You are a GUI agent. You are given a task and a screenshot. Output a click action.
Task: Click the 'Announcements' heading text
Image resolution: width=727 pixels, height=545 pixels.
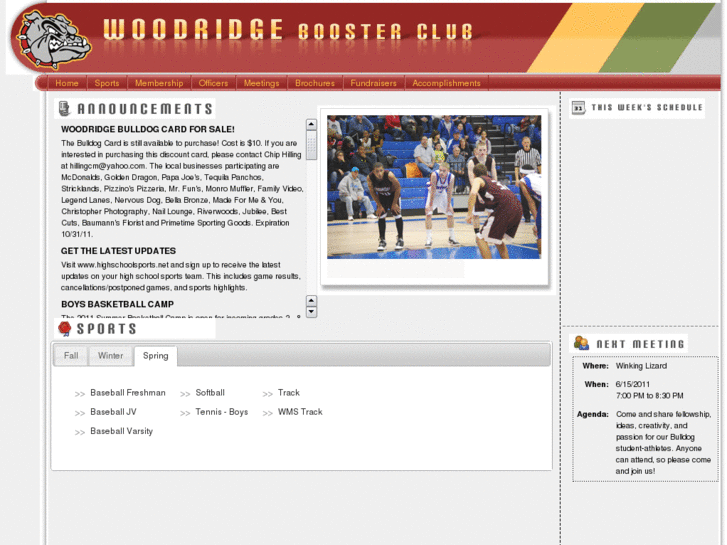tap(145, 109)
